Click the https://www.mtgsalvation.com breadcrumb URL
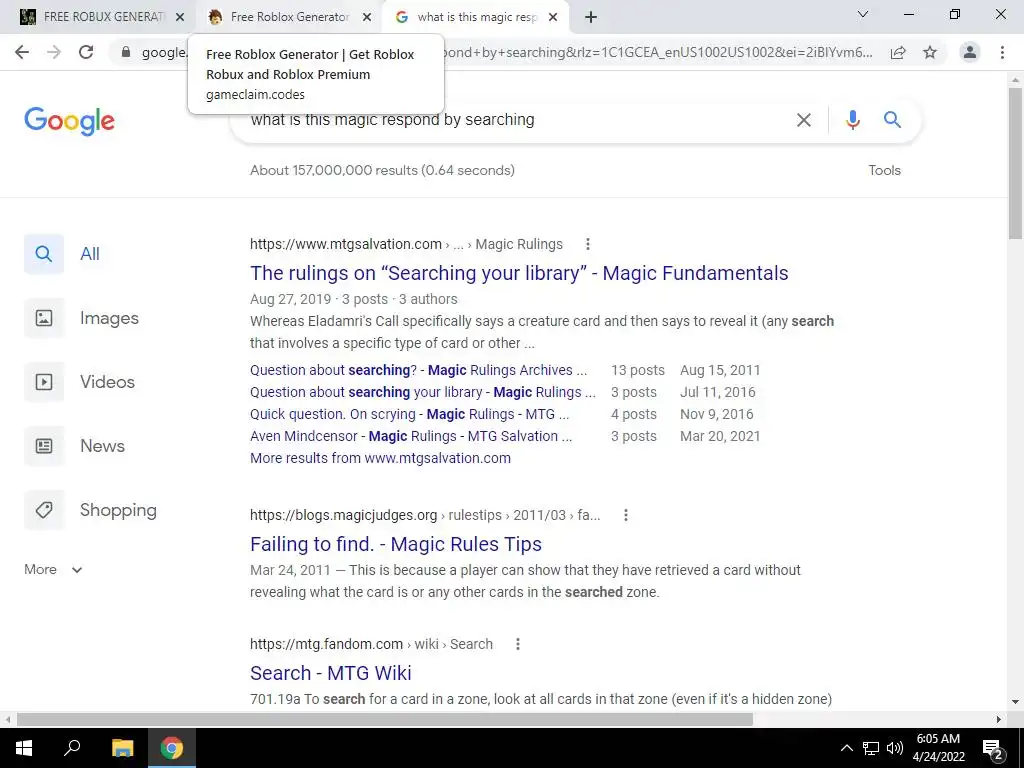The height and width of the screenshot is (768, 1024). pyautogui.click(x=346, y=244)
